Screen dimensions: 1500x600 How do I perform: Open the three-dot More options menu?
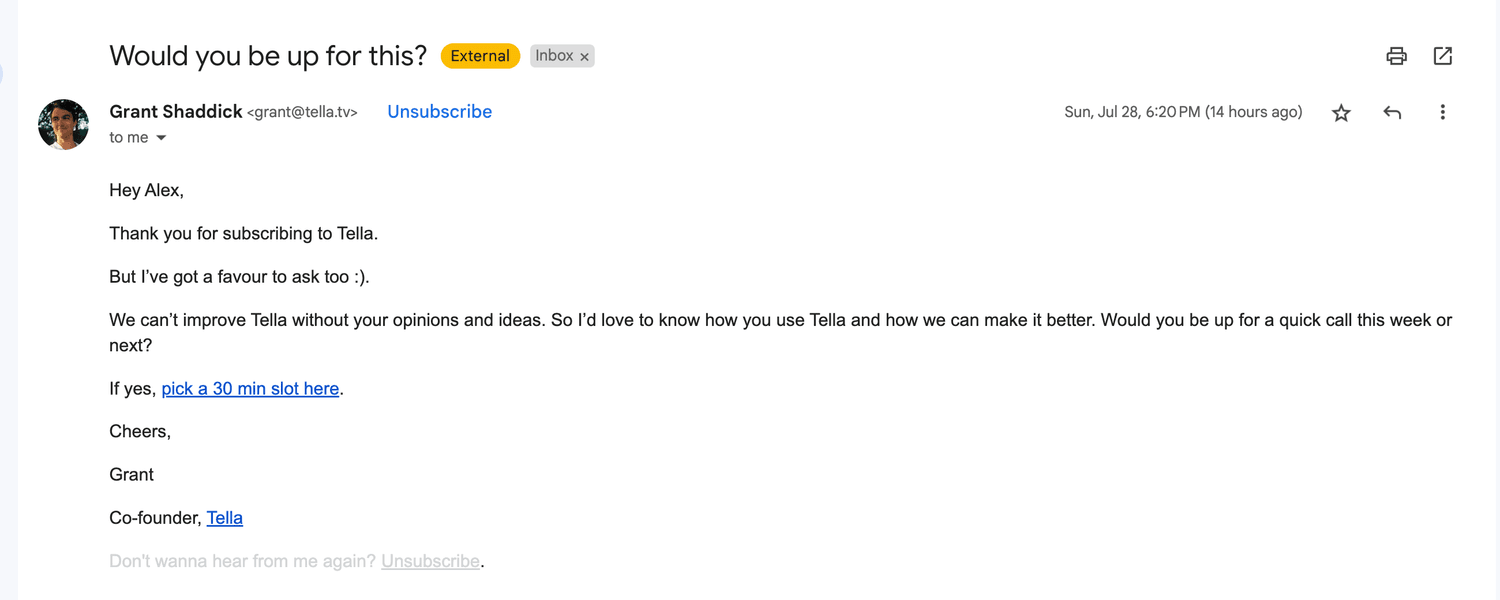pyautogui.click(x=1442, y=113)
